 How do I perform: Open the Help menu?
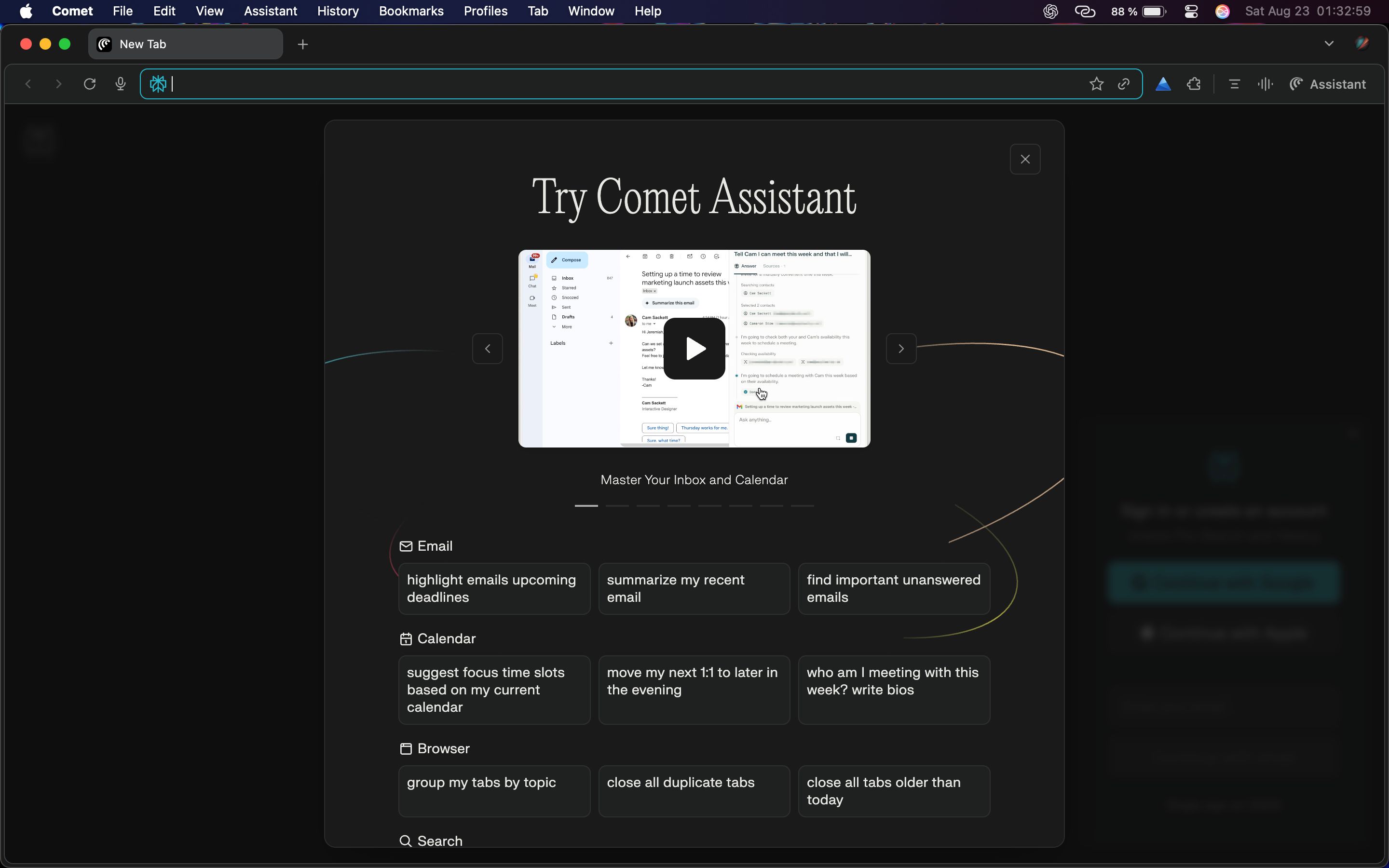coord(647,11)
